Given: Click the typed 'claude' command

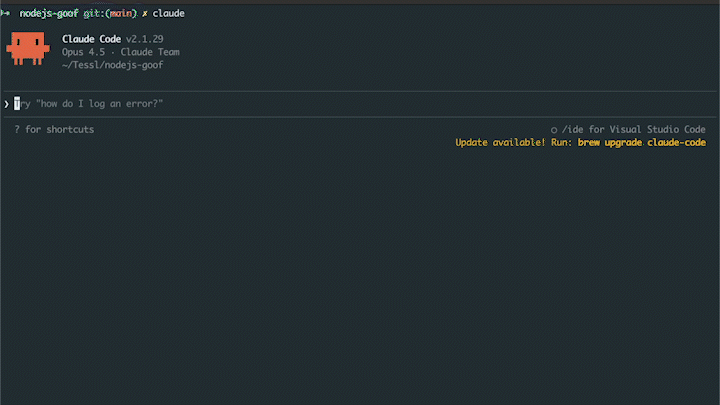Looking at the screenshot, I should (169, 13).
